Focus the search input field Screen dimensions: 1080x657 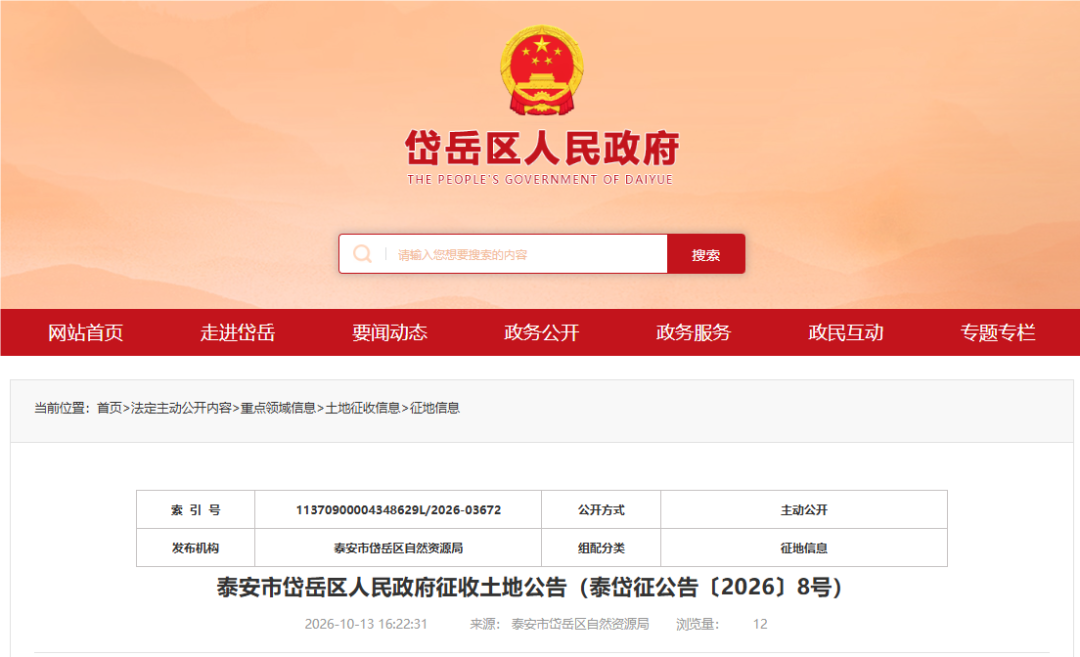tap(503, 254)
